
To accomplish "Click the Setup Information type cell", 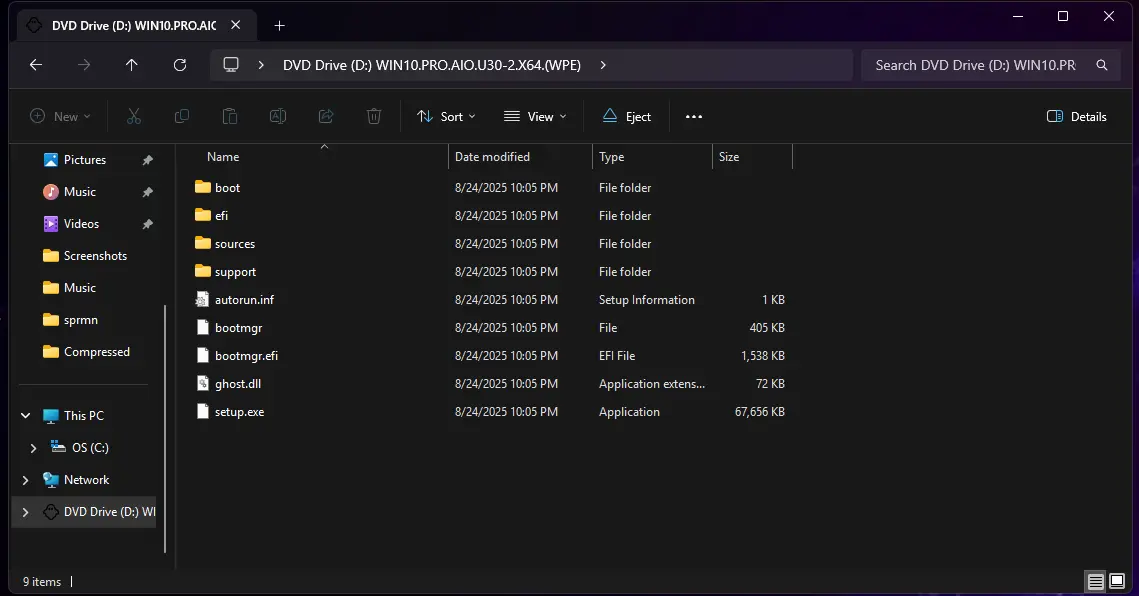I will 646,299.
